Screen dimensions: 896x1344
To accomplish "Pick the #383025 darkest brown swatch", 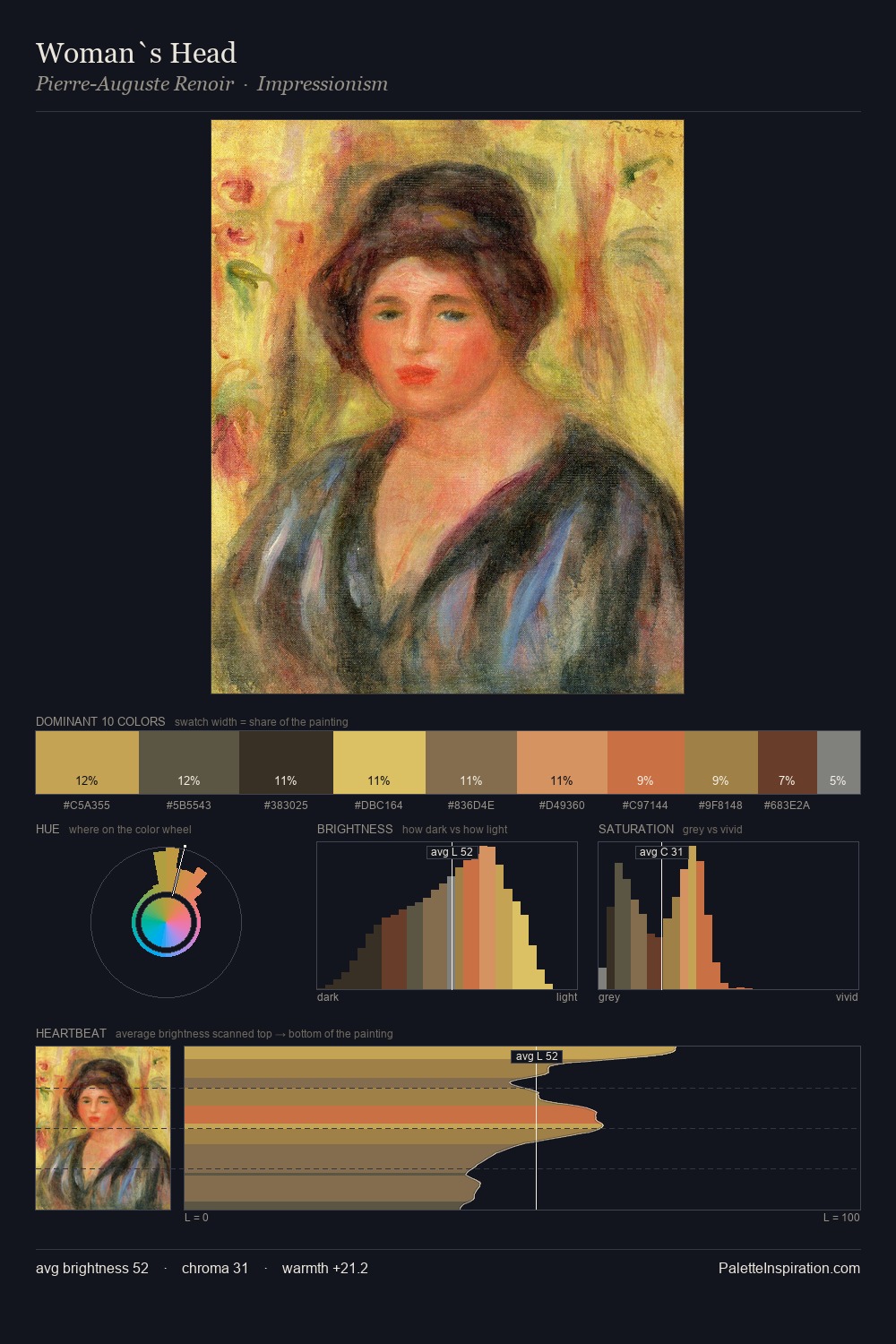I will click(286, 762).
